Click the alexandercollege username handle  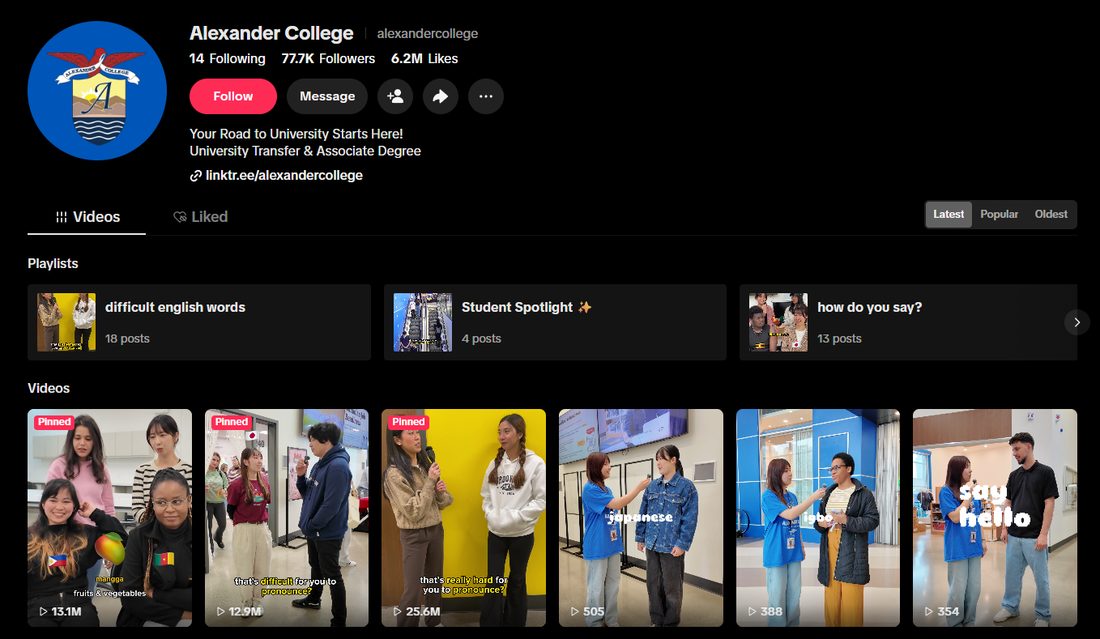pos(427,34)
